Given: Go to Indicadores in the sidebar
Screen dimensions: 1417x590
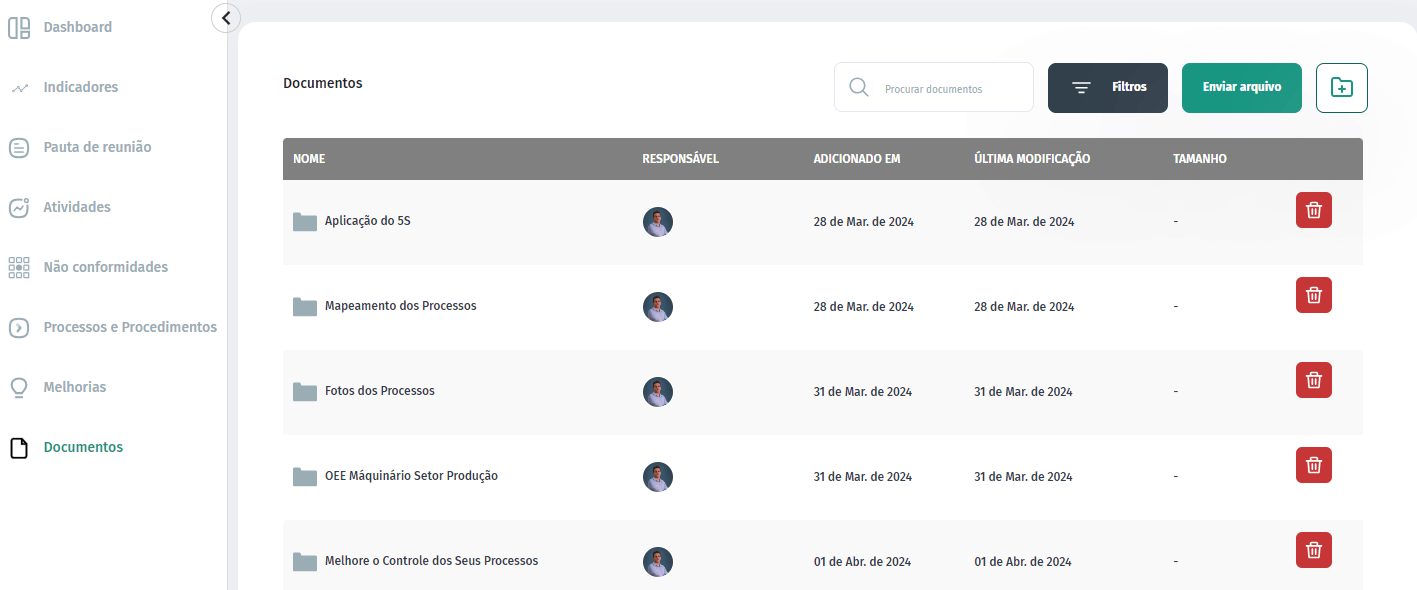Looking at the screenshot, I should click(80, 87).
